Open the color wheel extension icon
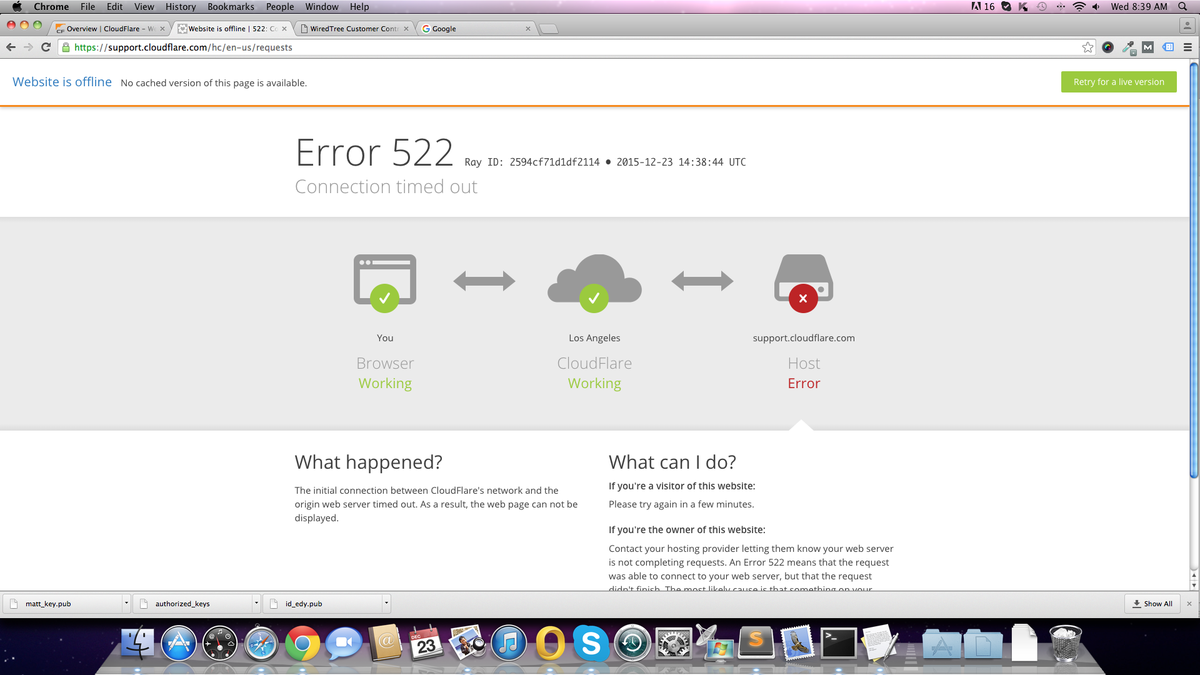This screenshot has height=675, width=1200. [x=1108, y=47]
